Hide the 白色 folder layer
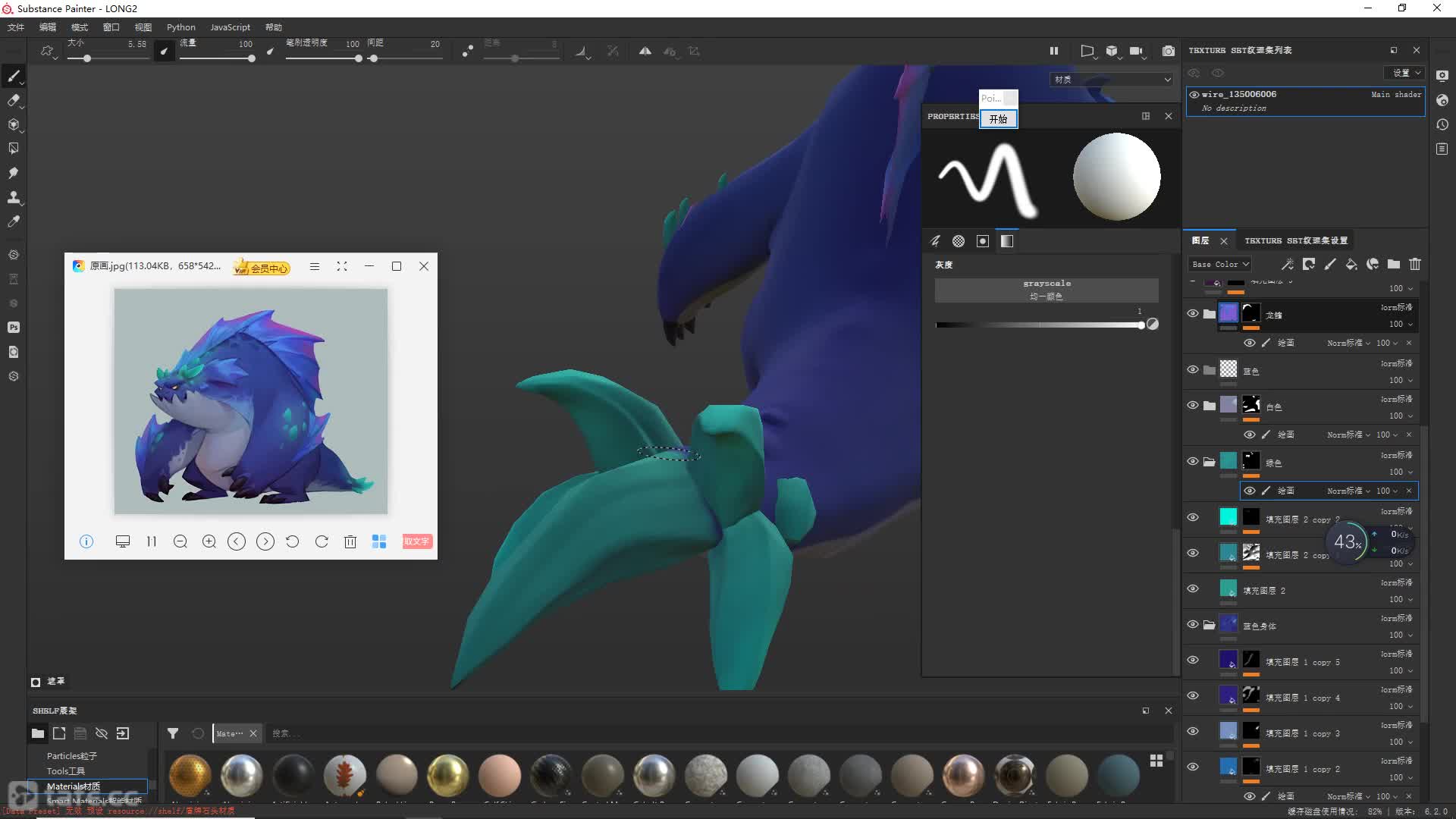The height and width of the screenshot is (819, 1456). tap(1193, 405)
